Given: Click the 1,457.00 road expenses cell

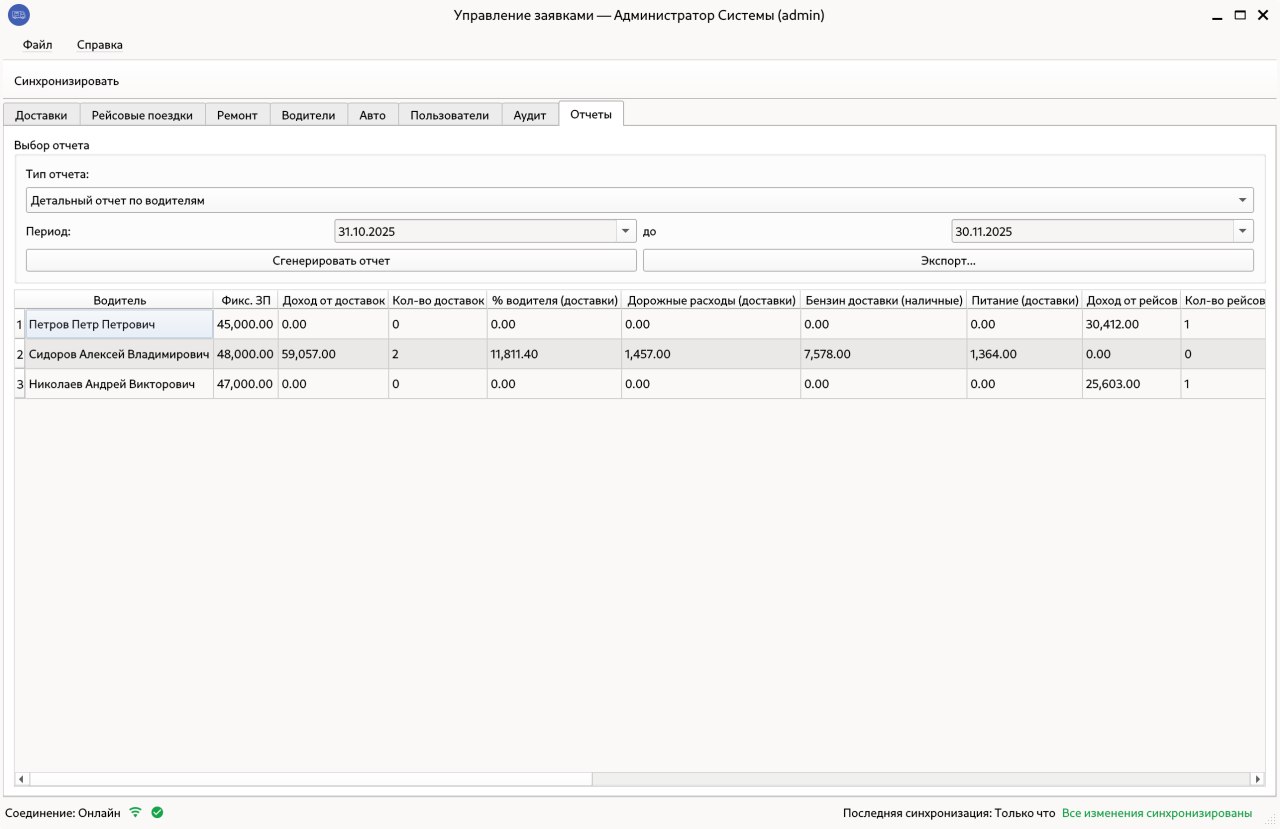Looking at the screenshot, I should [711, 354].
